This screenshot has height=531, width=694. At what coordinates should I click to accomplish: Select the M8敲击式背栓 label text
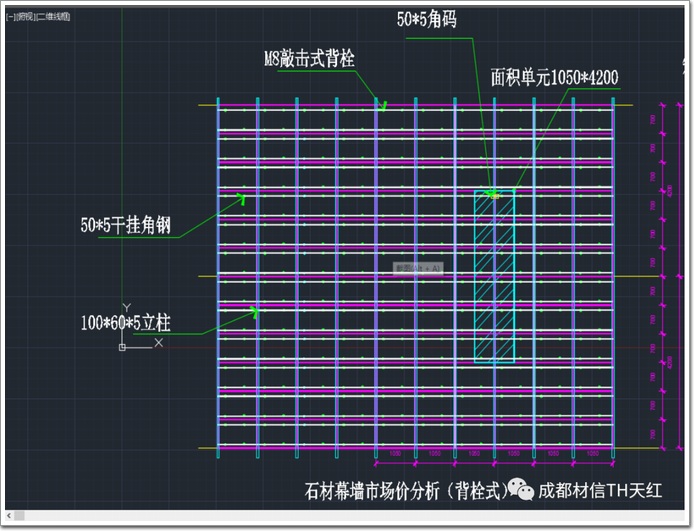click(x=308, y=60)
